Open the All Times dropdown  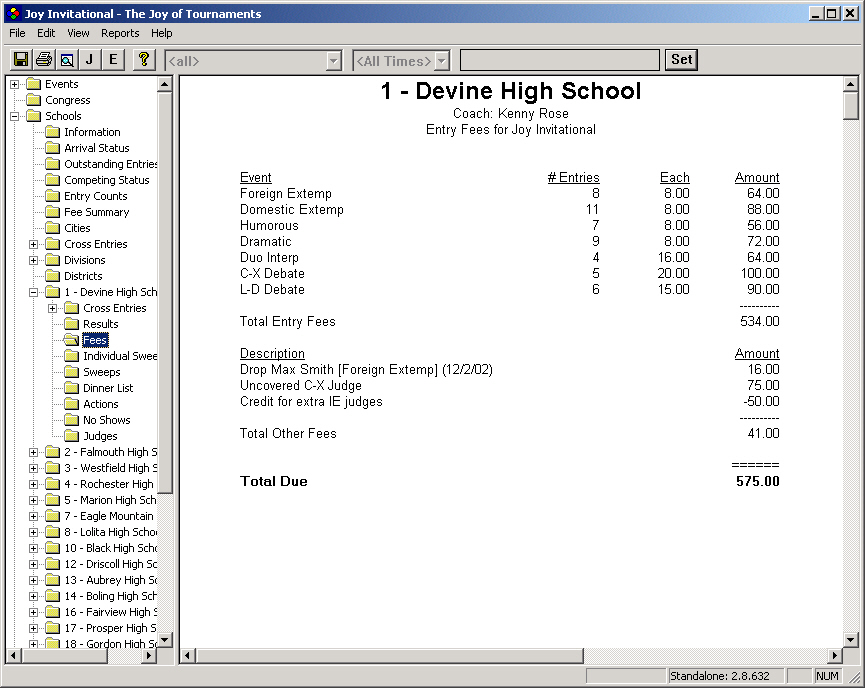pyautogui.click(x=441, y=61)
